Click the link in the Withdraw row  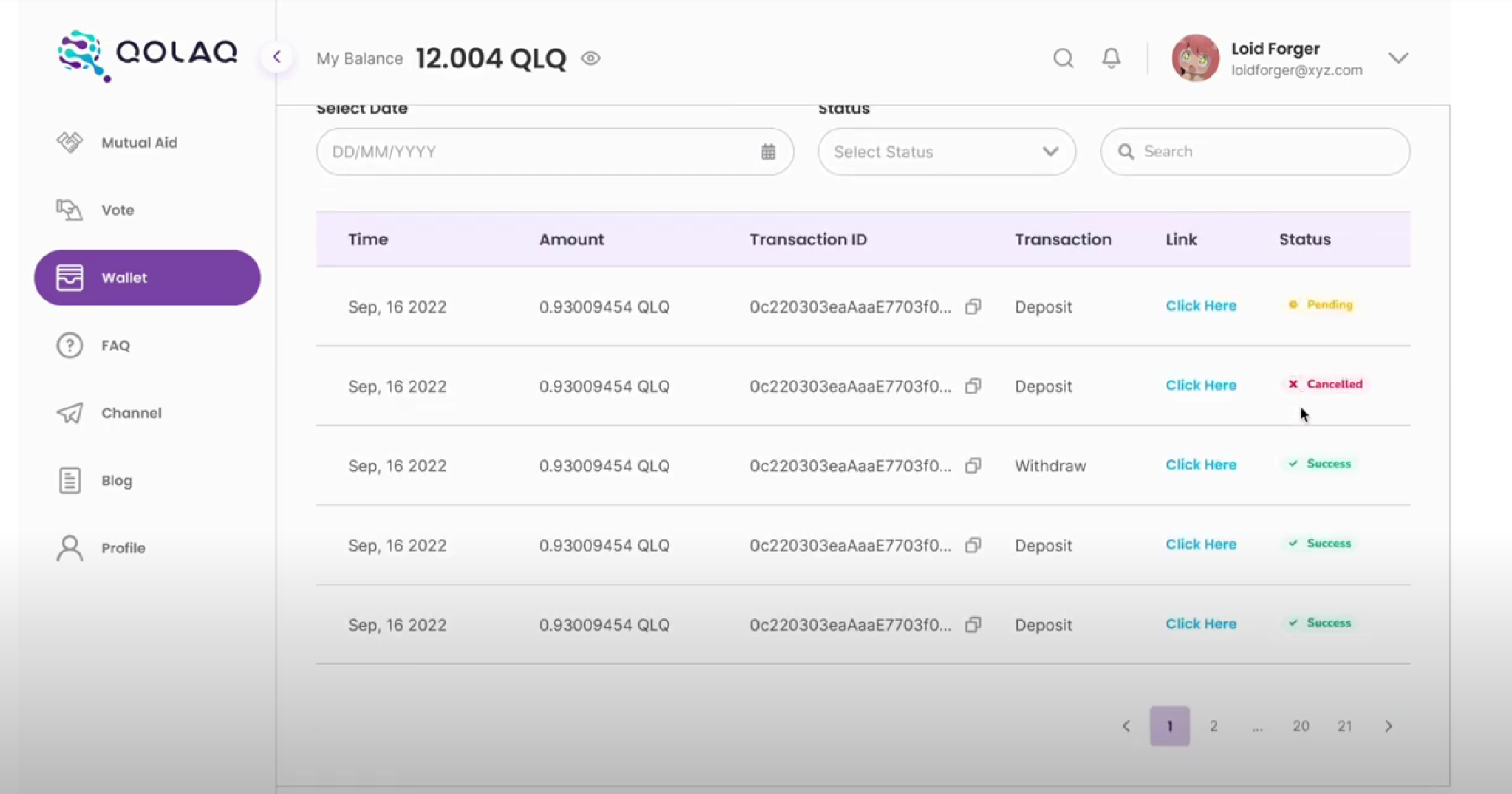(x=1201, y=465)
